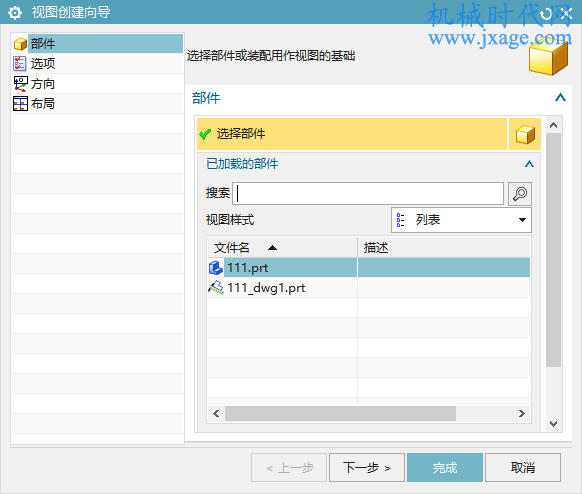The width and height of the screenshot is (582, 494).
Task: Click in the 搜索 text field
Action: [368, 193]
